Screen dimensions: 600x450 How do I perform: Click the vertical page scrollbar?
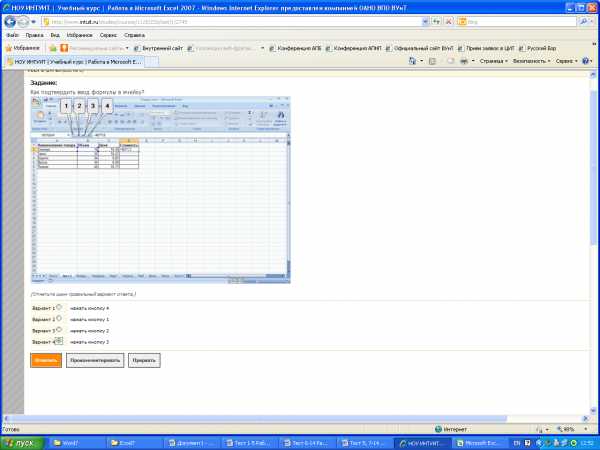click(x=593, y=241)
